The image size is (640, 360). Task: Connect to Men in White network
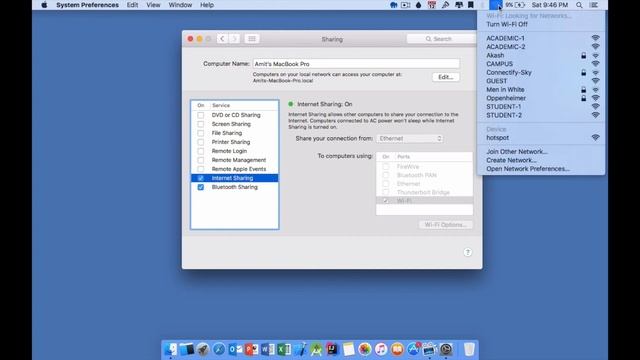pyautogui.click(x=541, y=89)
